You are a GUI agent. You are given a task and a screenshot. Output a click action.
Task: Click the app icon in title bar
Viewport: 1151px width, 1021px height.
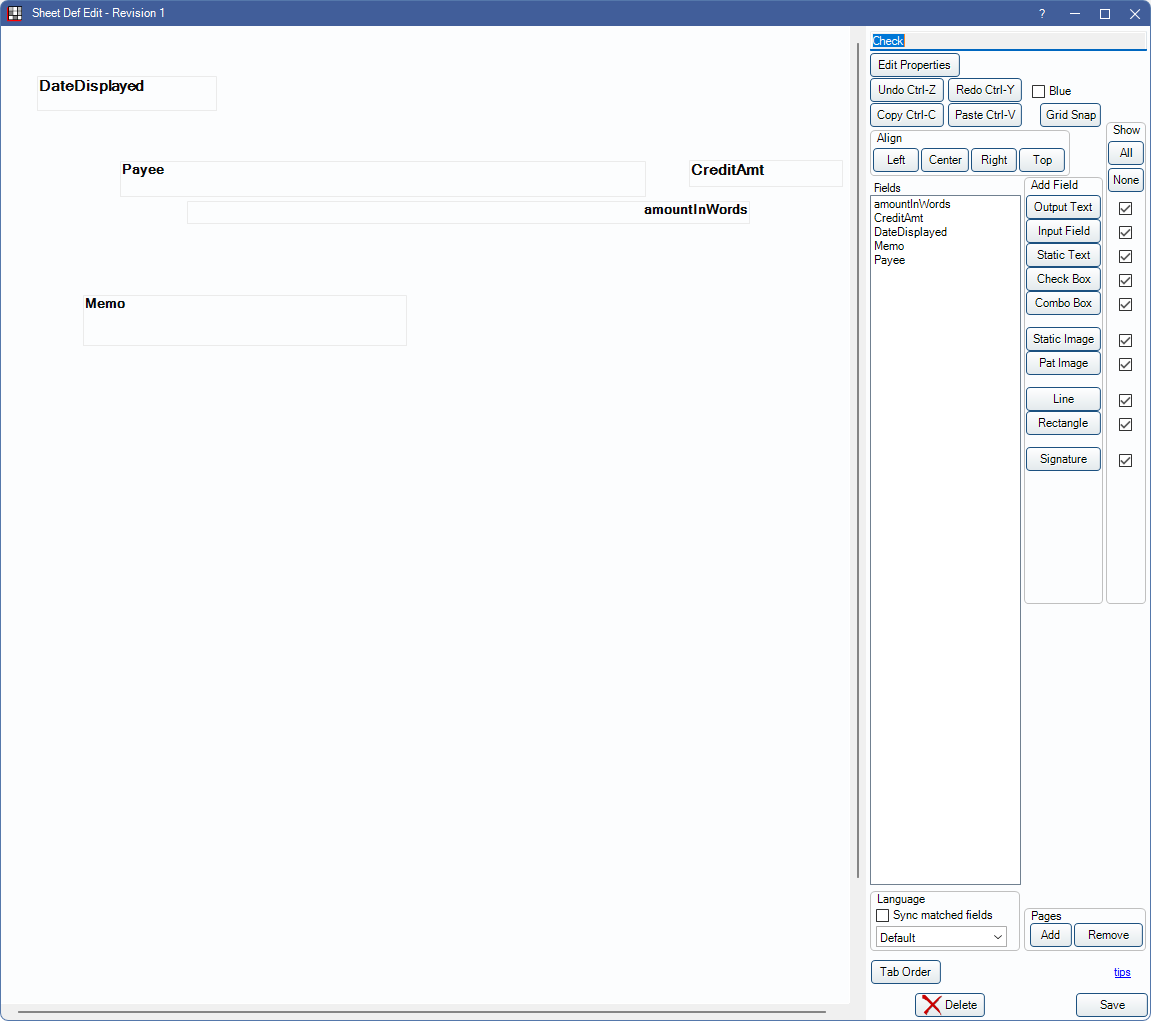[15, 14]
